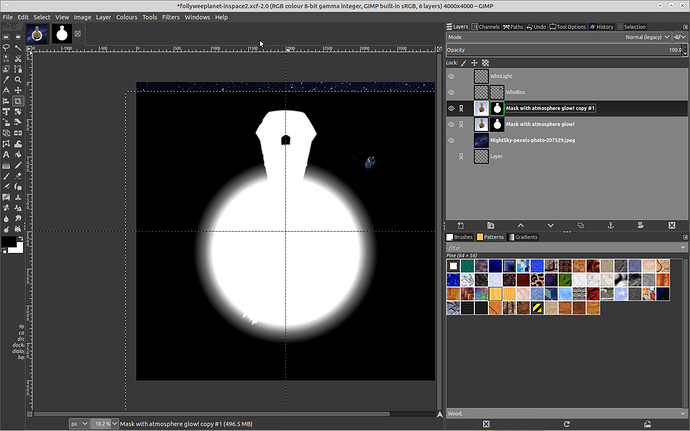Select the Colour Picker tool

(6, 80)
